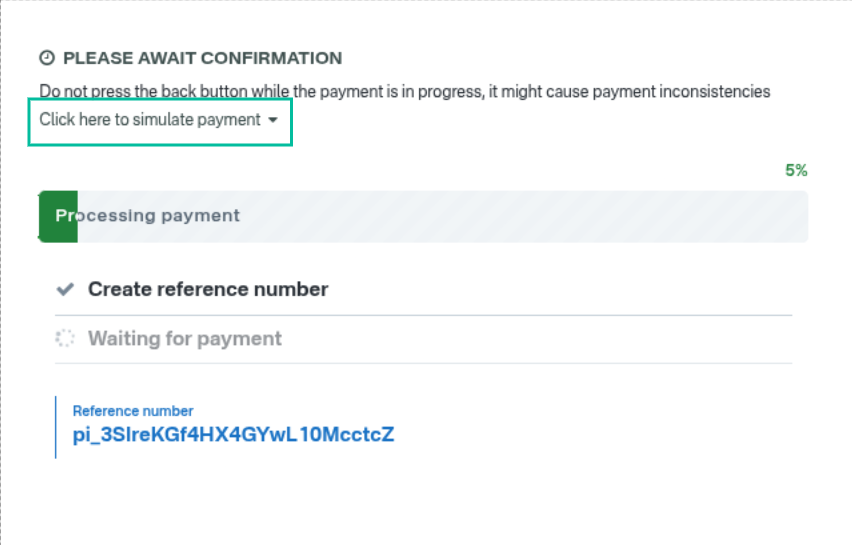Select the Waiting for payment step text
Image resolution: width=852 pixels, height=545 pixels.
point(185,339)
